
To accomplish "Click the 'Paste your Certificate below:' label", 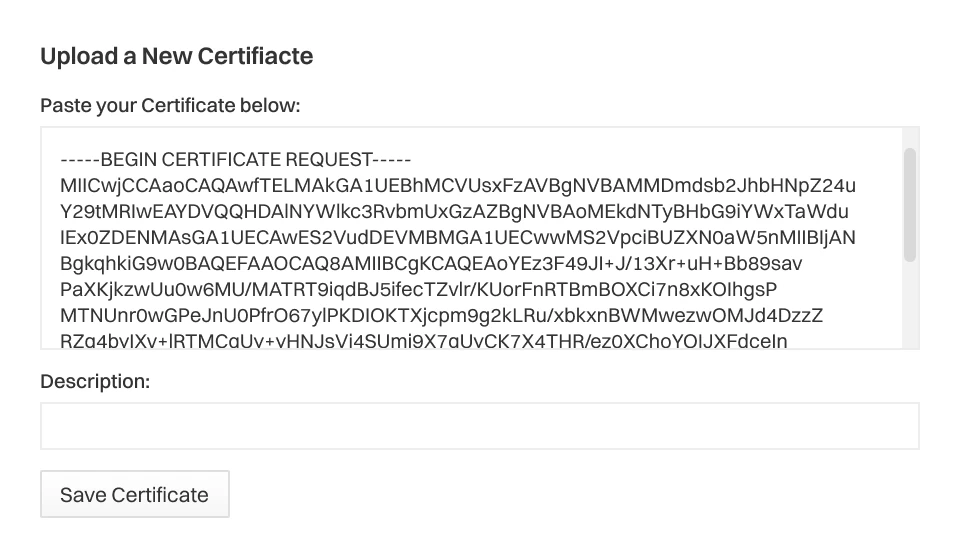I will click(x=170, y=105).
